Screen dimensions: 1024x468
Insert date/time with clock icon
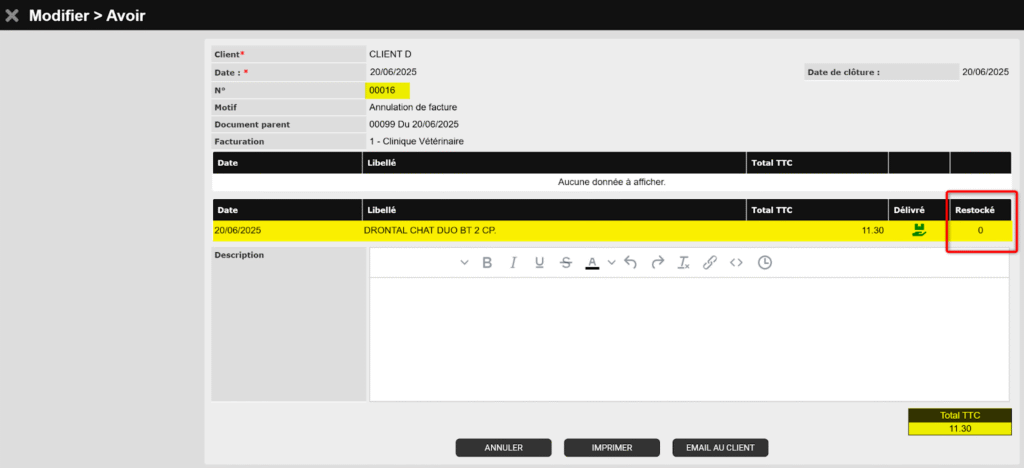(x=765, y=263)
